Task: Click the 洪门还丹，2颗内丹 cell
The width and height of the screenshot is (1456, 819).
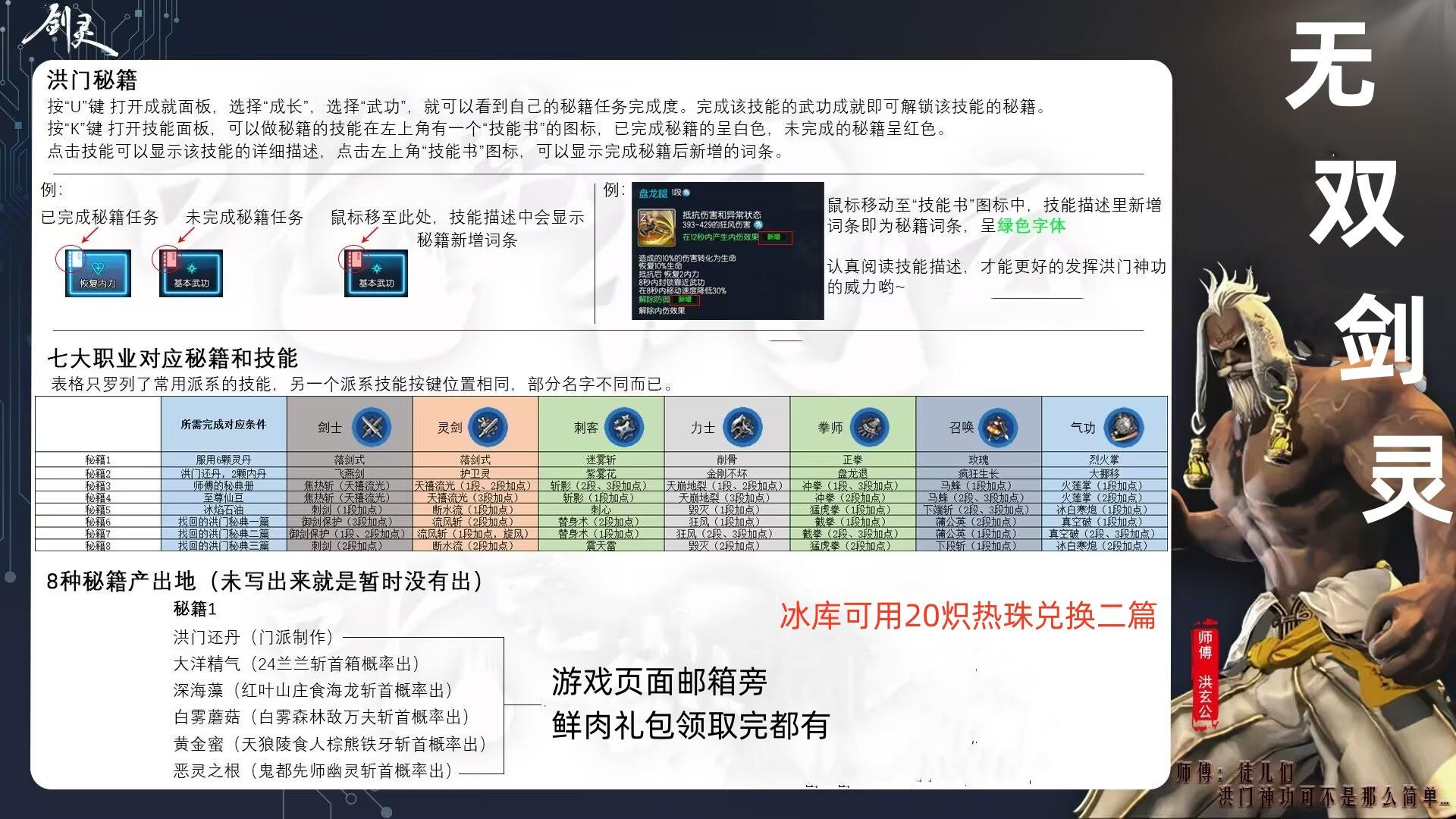Action: (224, 473)
